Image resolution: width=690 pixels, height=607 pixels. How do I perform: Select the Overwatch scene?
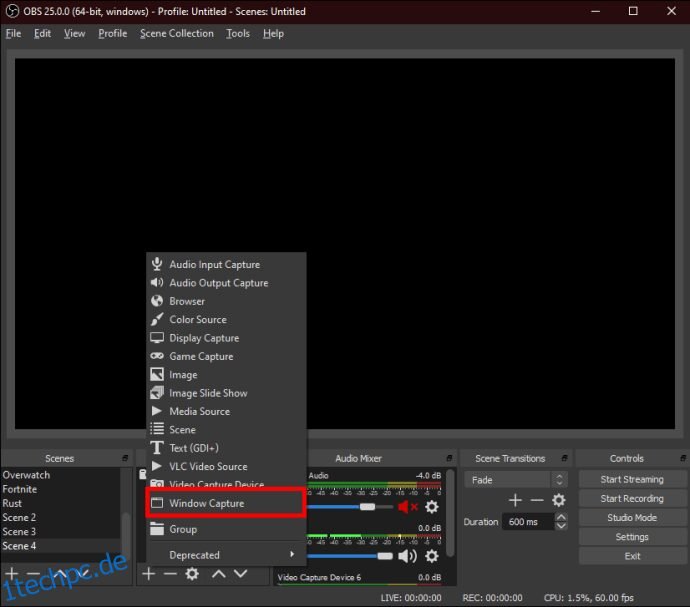[61, 475]
